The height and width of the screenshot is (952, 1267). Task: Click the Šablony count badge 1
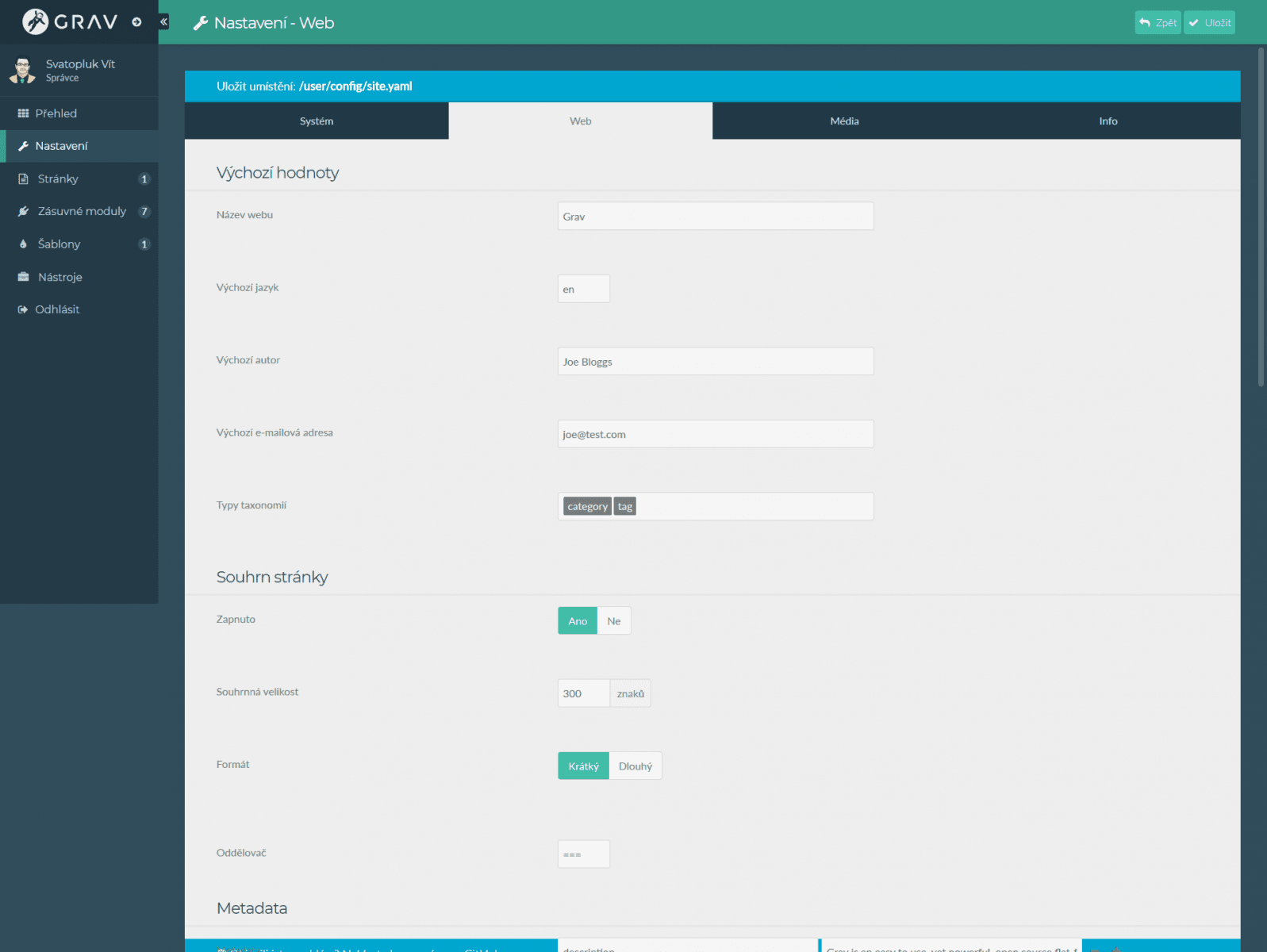(x=144, y=244)
